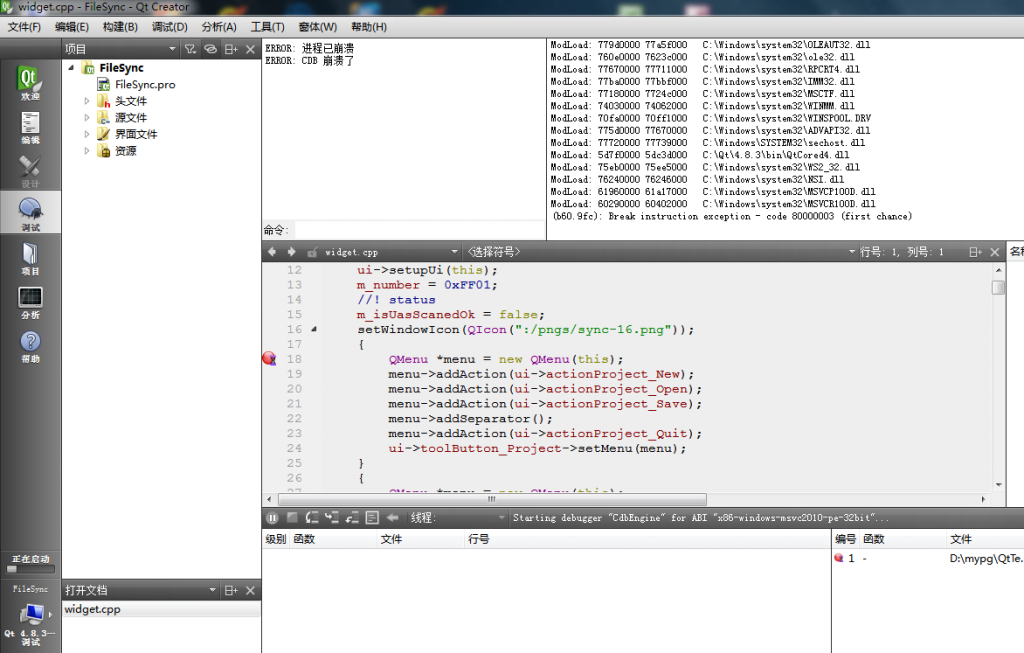Fold the code block at line 16
This screenshot has height=653, width=1024.
click(314, 329)
